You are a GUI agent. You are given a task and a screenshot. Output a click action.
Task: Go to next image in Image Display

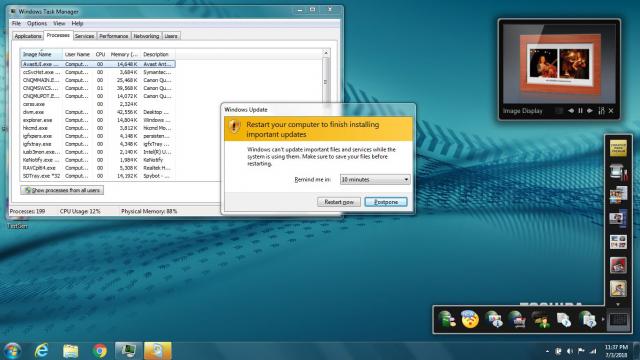coord(590,111)
